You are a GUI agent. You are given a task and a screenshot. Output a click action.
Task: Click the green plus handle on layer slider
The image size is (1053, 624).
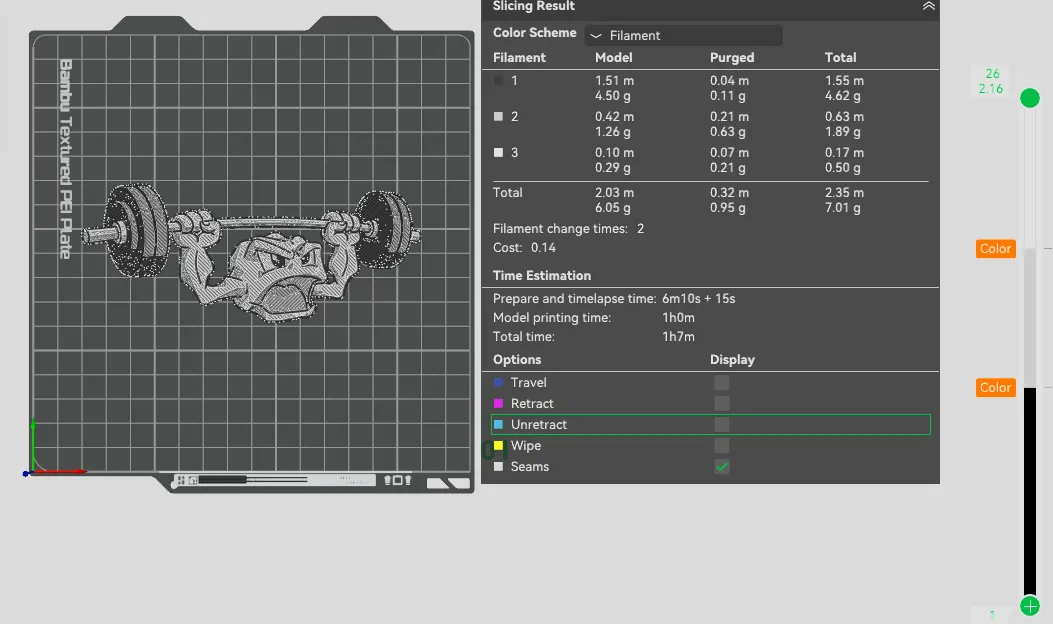(x=1029, y=606)
